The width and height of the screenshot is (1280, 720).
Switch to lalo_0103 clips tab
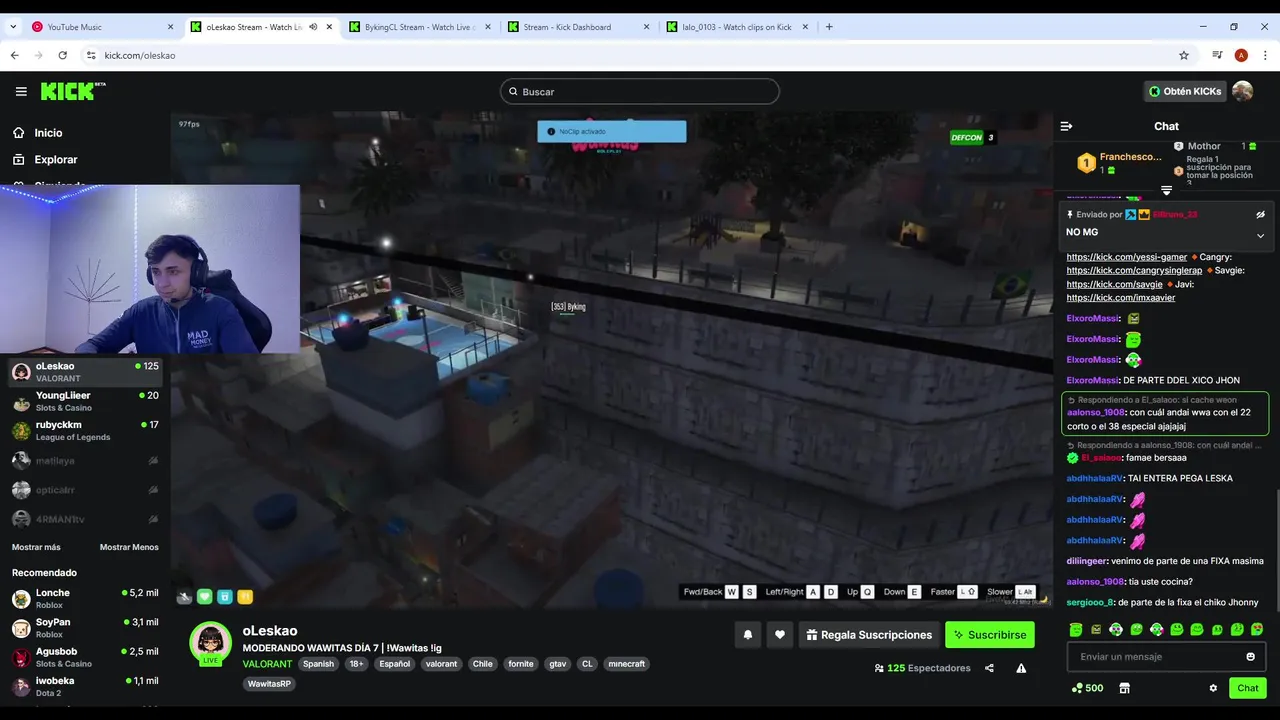738,27
